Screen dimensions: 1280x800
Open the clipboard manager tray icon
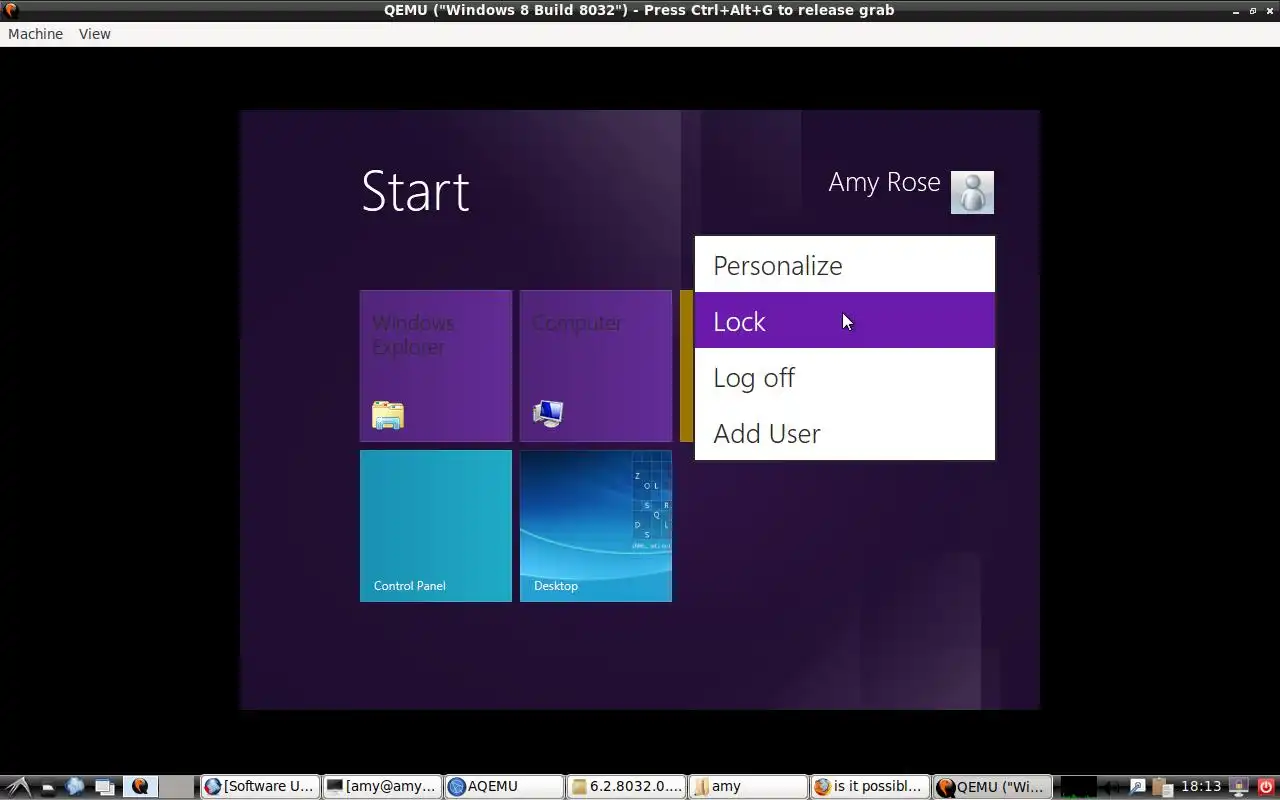coord(1162,788)
